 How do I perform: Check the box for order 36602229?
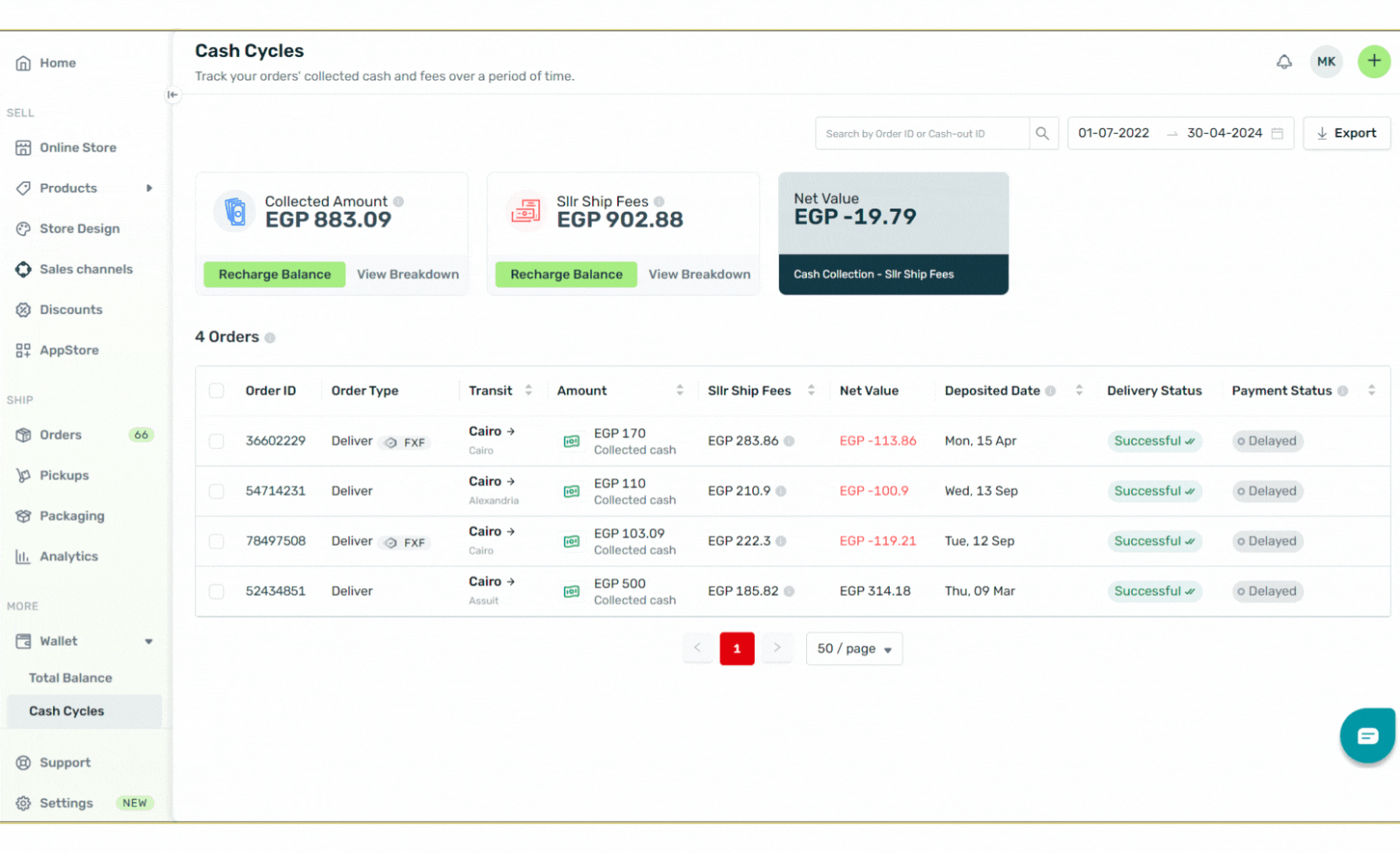coord(216,441)
